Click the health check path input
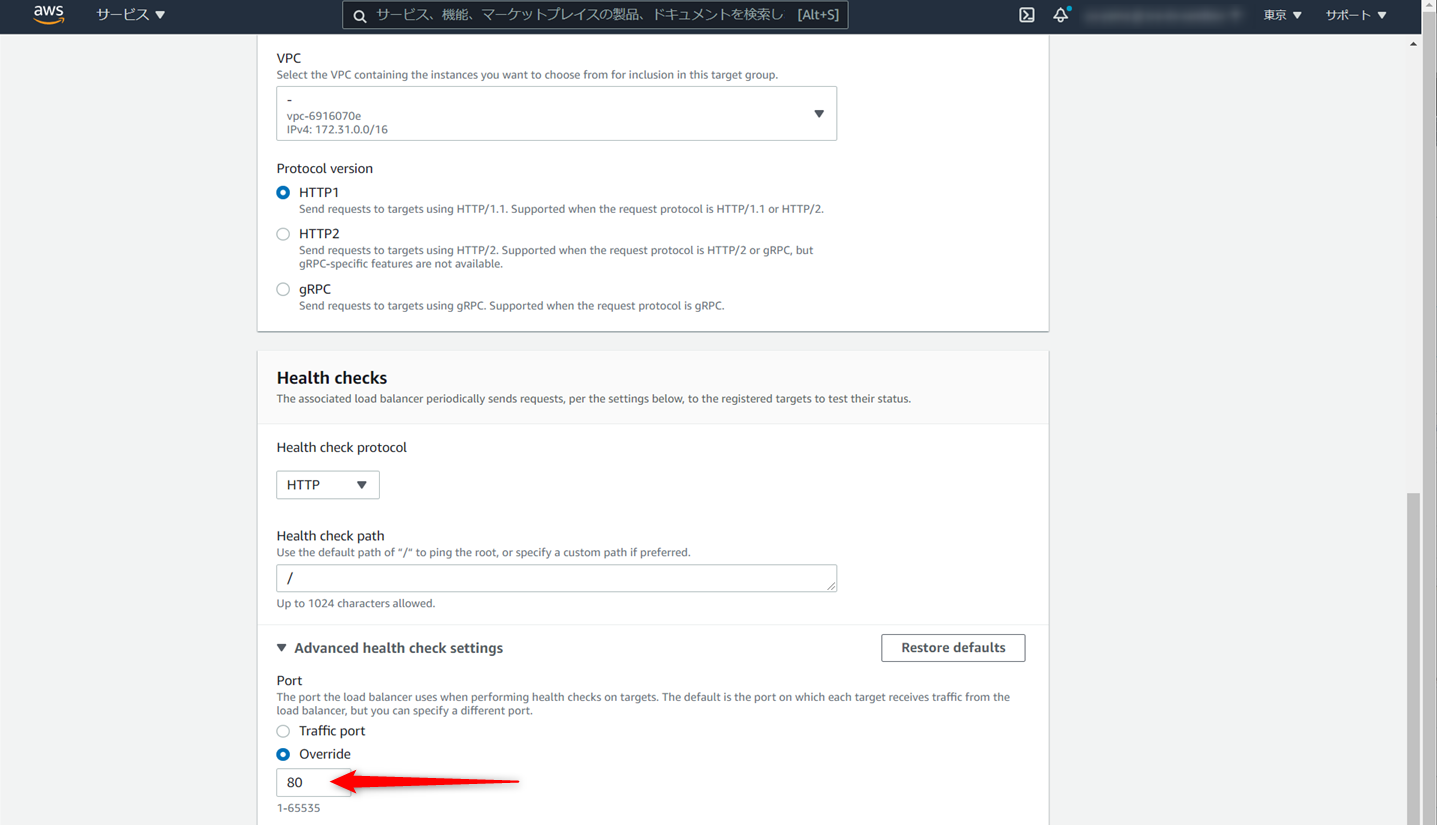The width and height of the screenshot is (1437, 825). (556, 578)
